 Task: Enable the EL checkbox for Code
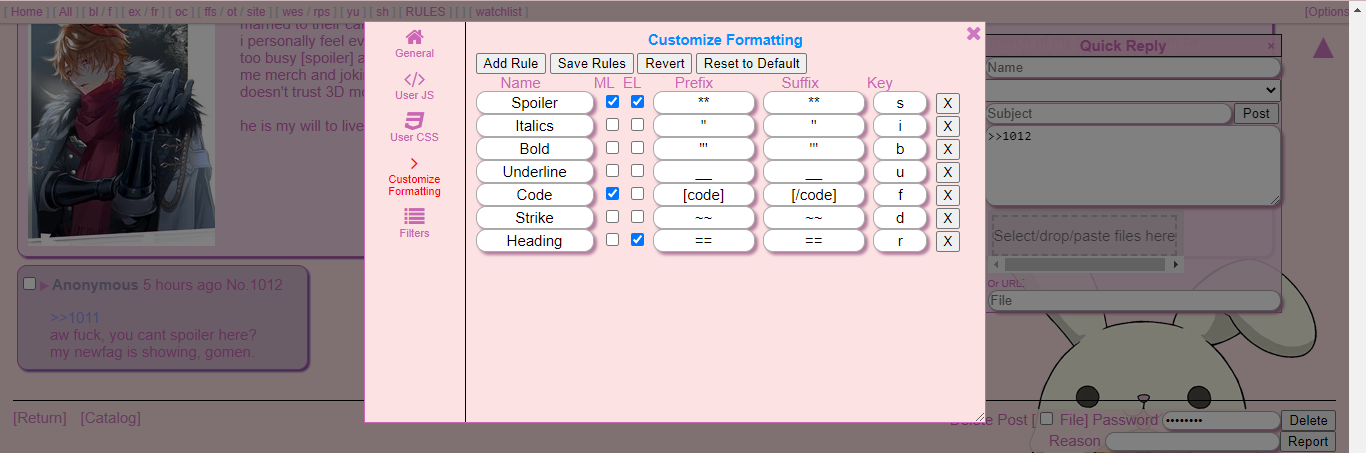point(637,194)
